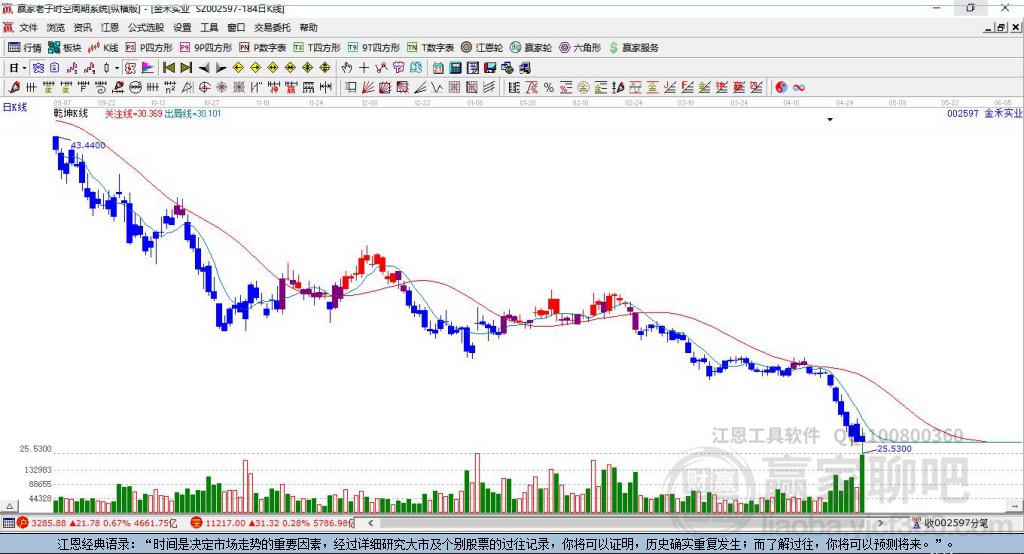
Task: Open the P数字表 tool
Action: 263,48
